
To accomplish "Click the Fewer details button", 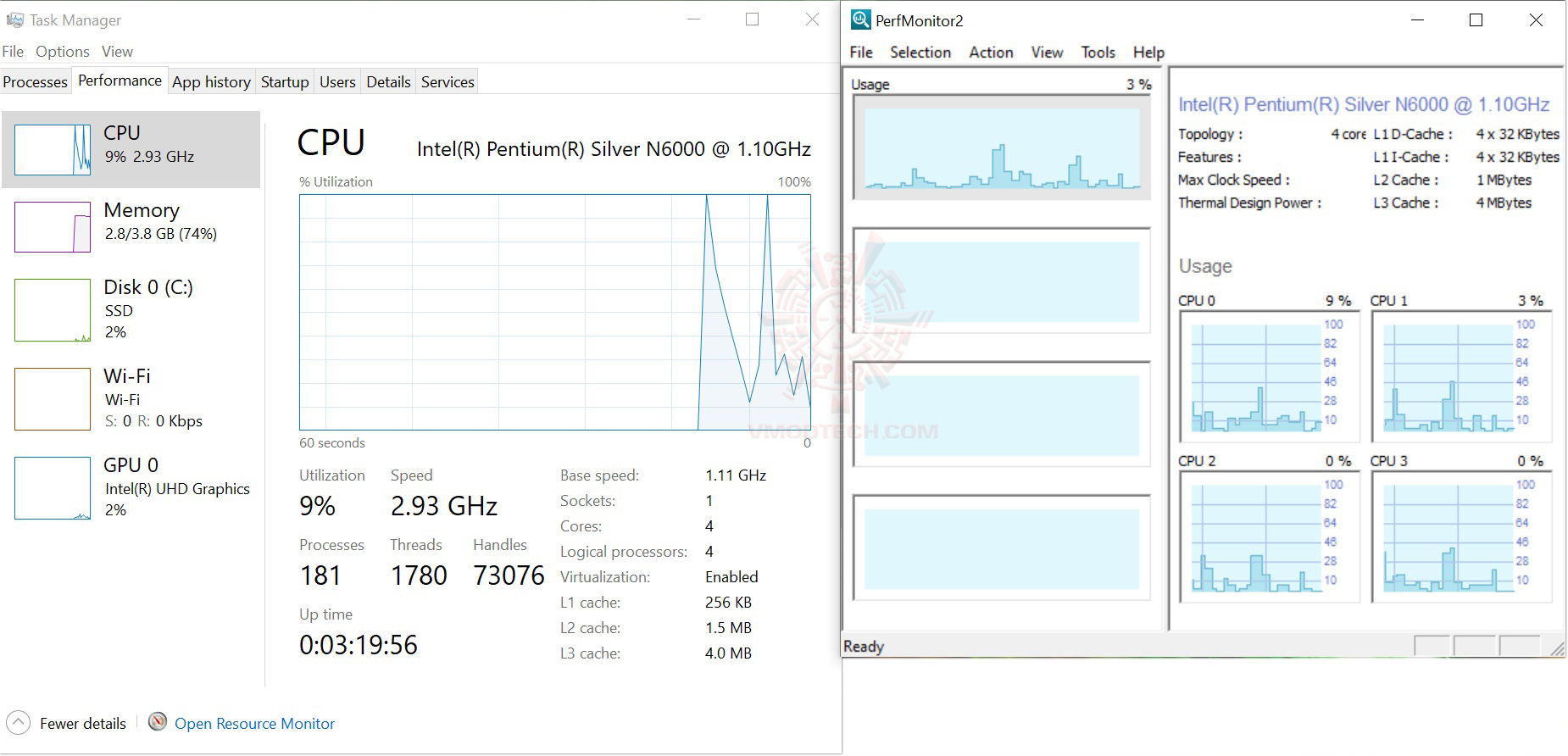I will coord(66,723).
